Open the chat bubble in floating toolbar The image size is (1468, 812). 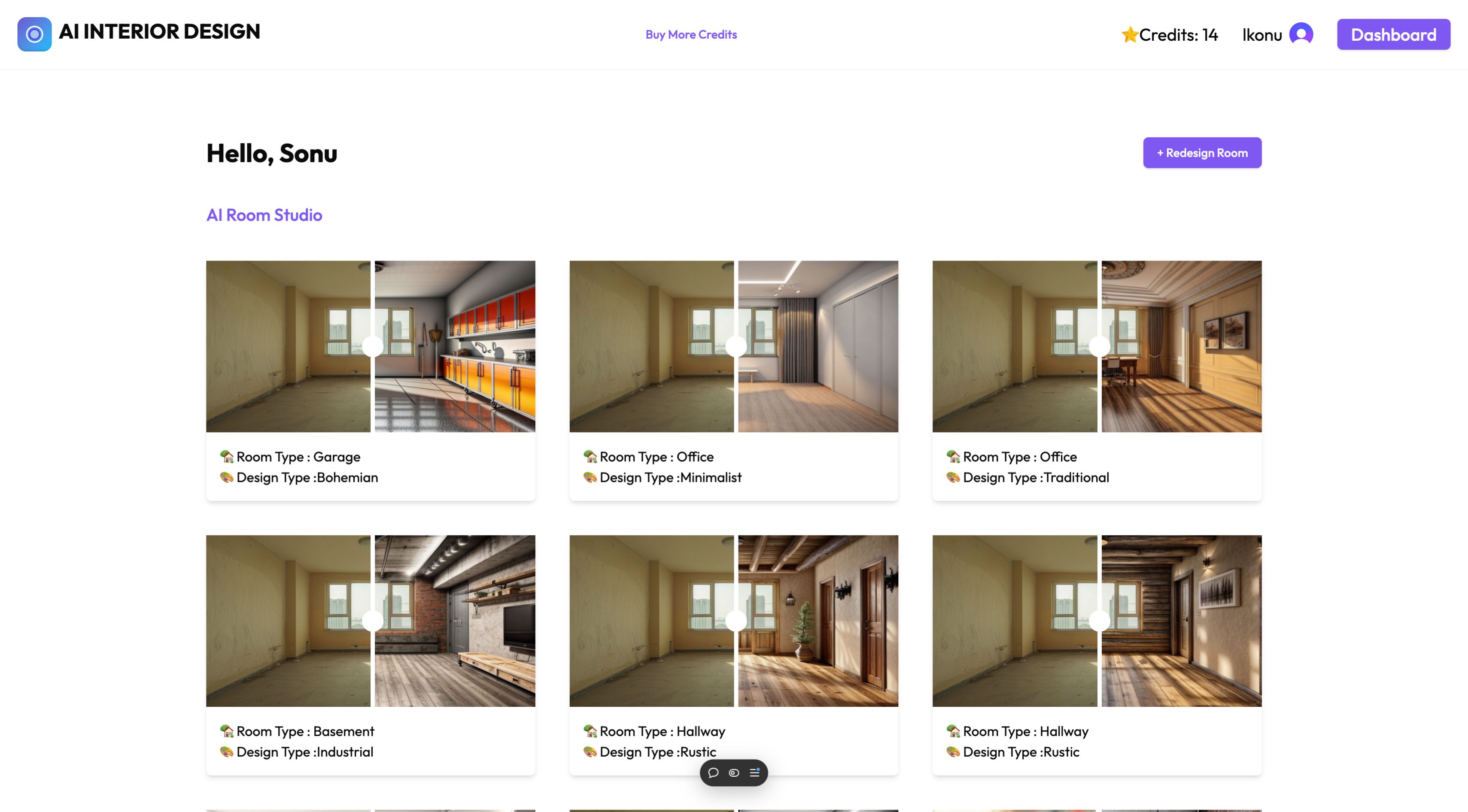pyautogui.click(x=713, y=773)
